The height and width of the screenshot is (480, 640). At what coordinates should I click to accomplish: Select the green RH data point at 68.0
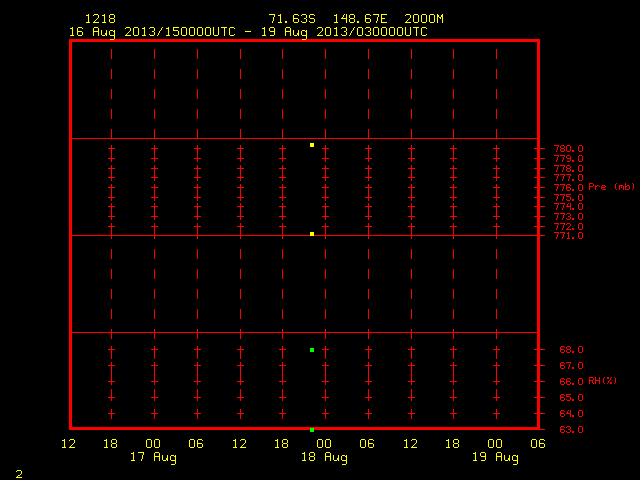312,350
